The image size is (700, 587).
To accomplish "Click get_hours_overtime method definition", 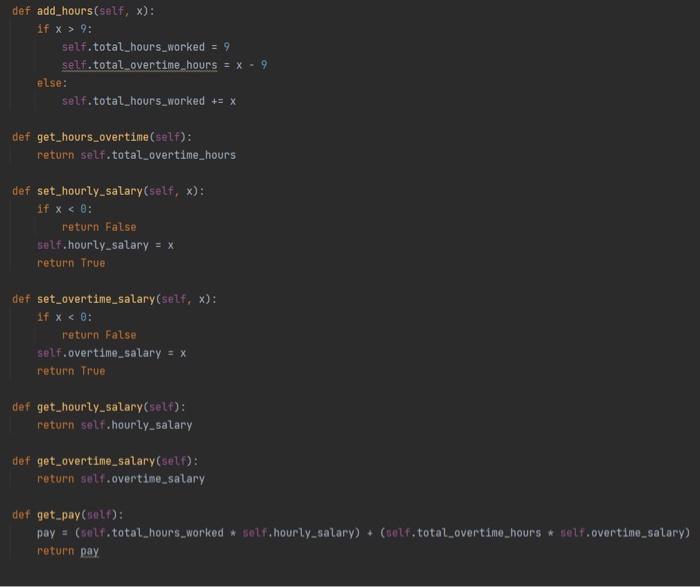I will [102, 137].
